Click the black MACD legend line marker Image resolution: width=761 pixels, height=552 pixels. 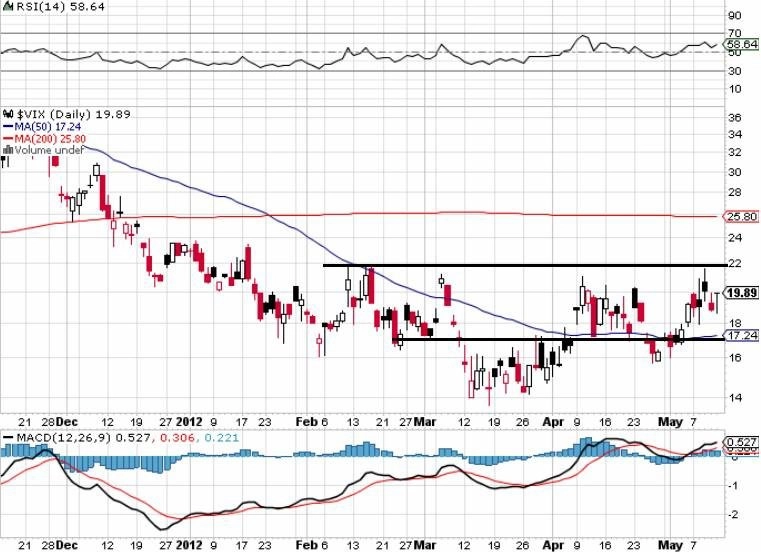click(x=8, y=437)
